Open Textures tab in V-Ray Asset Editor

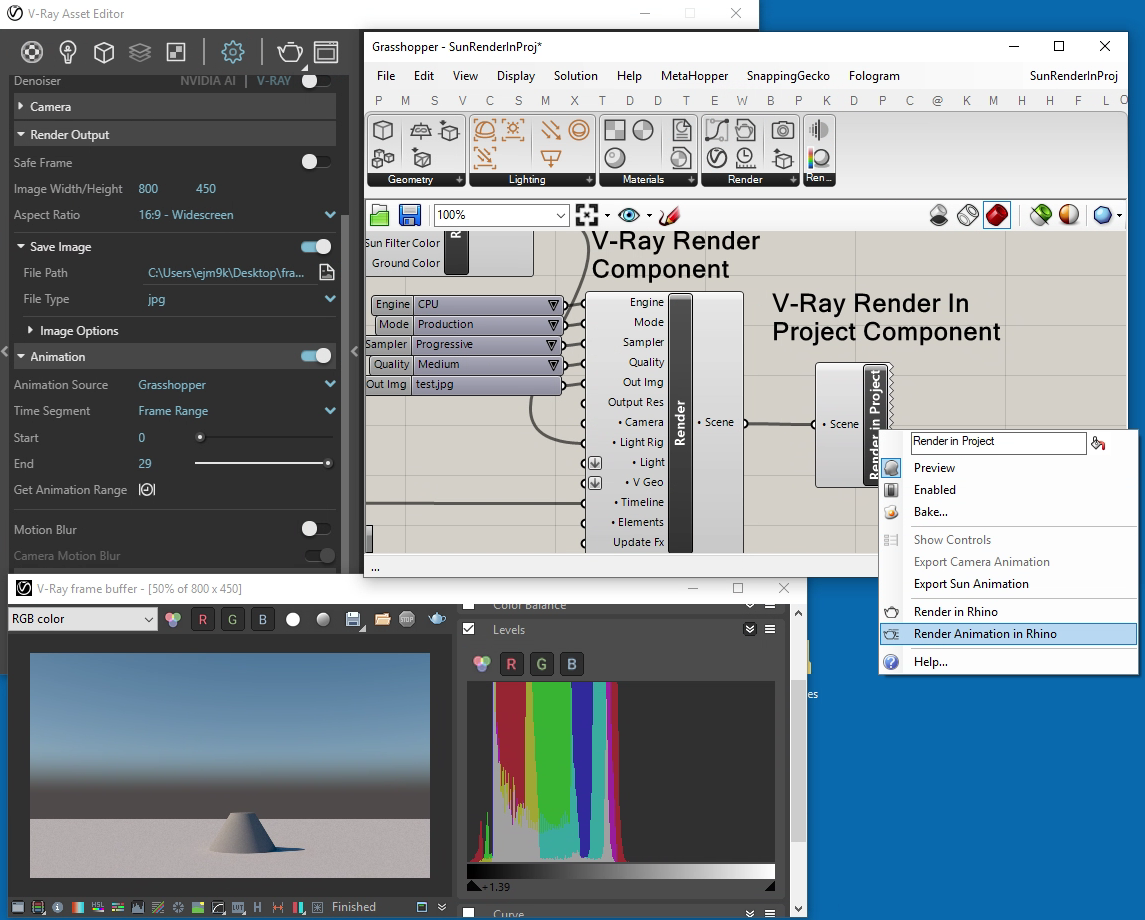(176, 52)
